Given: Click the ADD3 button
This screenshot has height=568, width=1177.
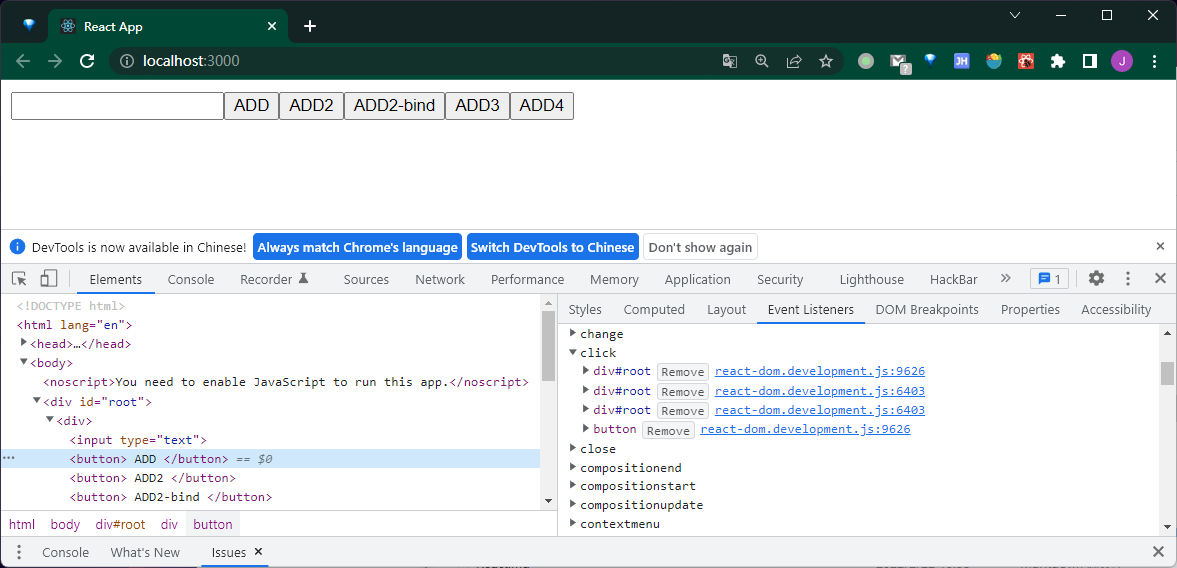Looking at the screenshot, I should pyautogui.click(x=477, y=106).
